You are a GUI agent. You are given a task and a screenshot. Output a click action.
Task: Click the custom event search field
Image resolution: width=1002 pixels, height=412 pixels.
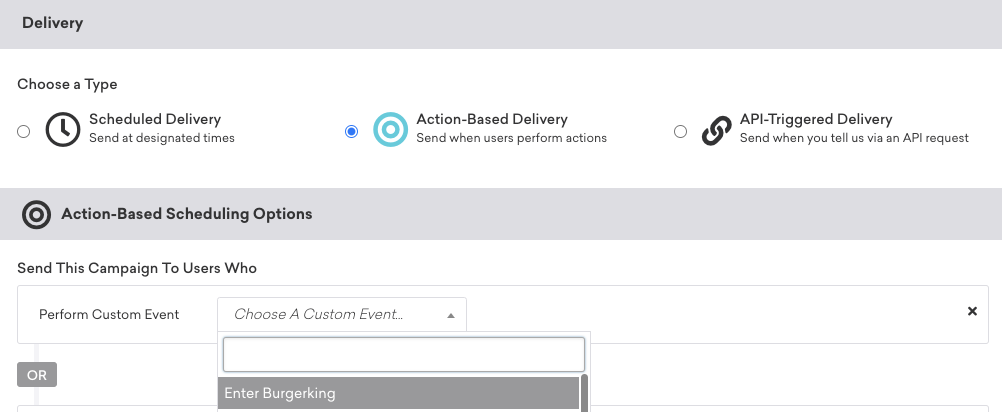pos(403,355)
